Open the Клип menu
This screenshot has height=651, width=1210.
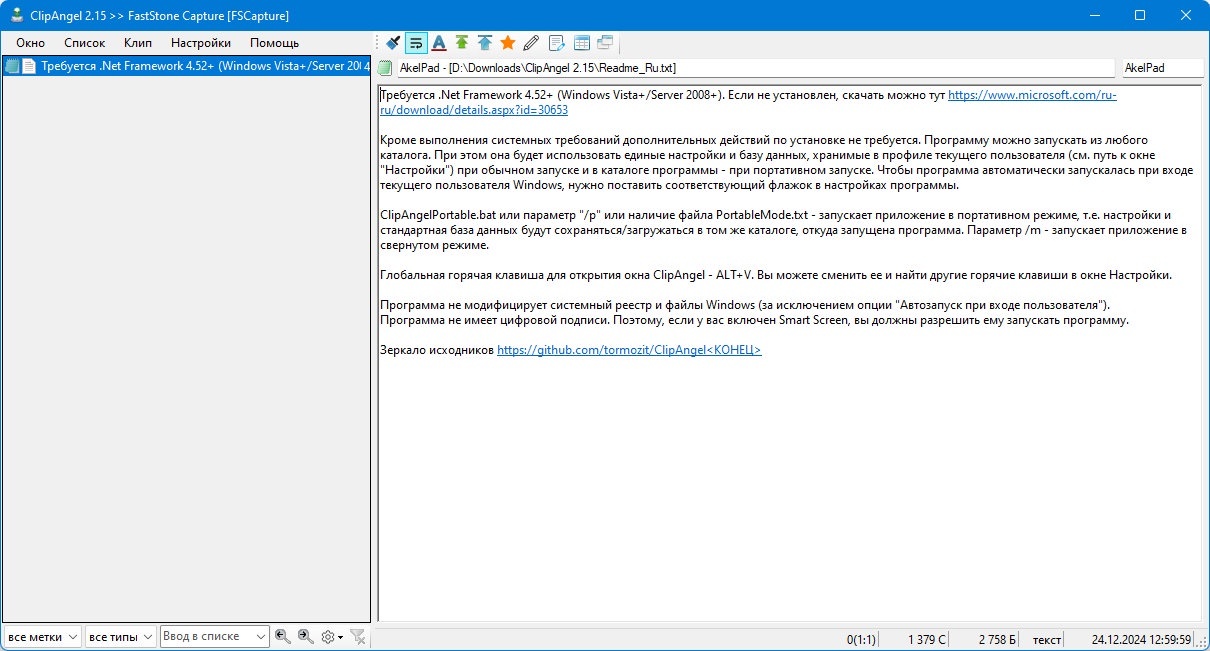[x=138, y=43]
